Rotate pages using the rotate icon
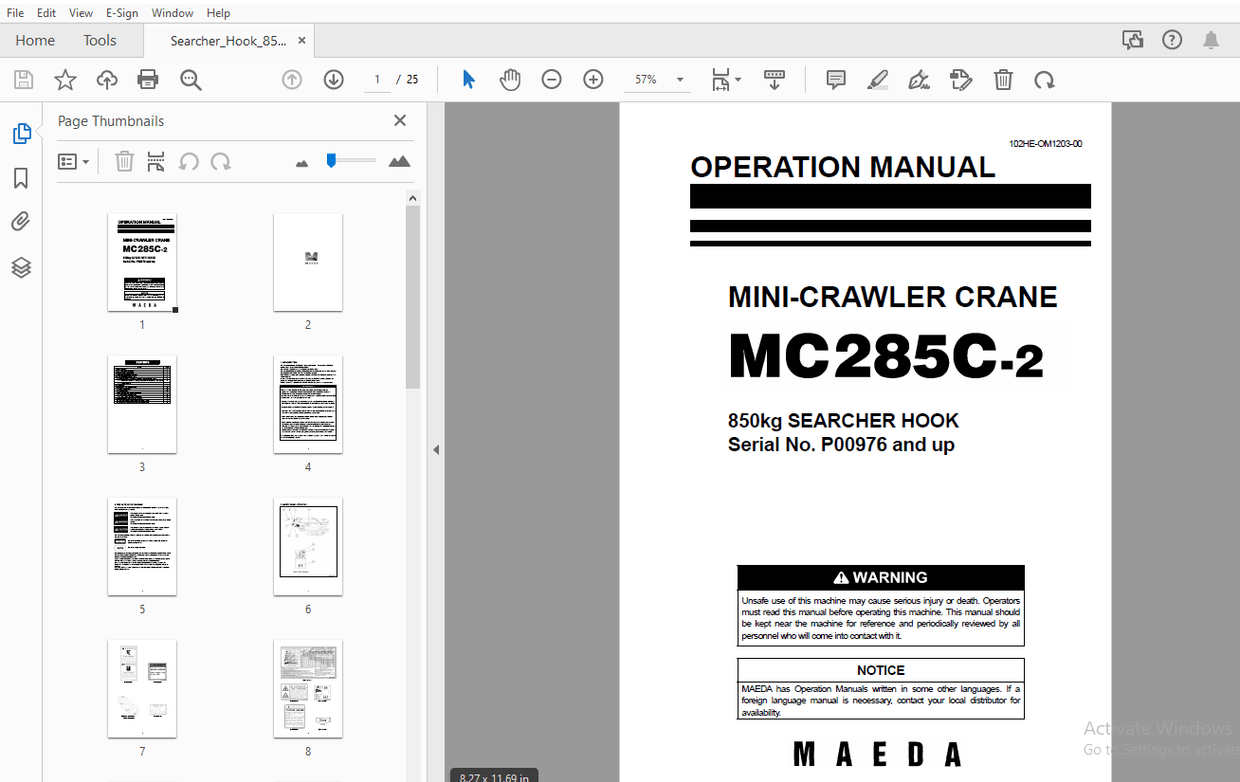Viewport: 1240px width, 782px height. point(1044,79)
